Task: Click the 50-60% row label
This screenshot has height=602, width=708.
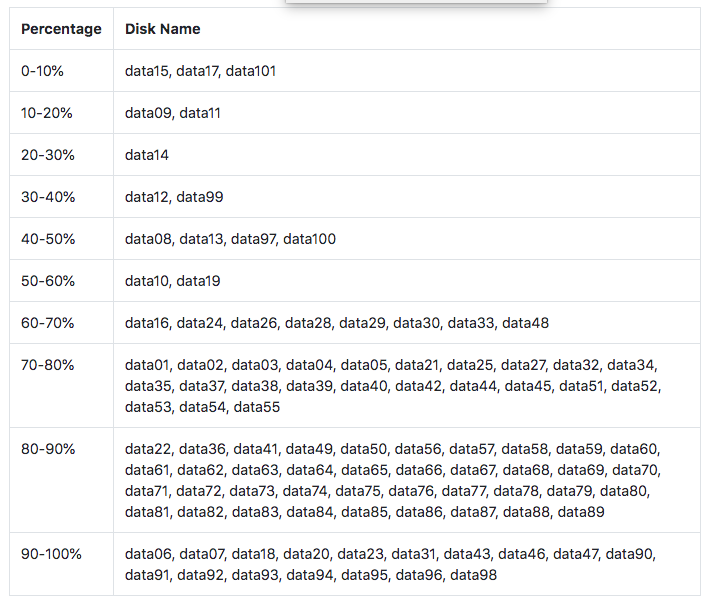Action: tap(48, 281)
